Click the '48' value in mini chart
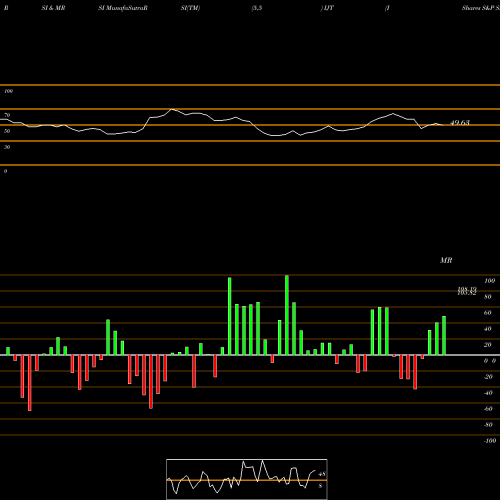Screen dimensions: 500x500 [322, 474]
